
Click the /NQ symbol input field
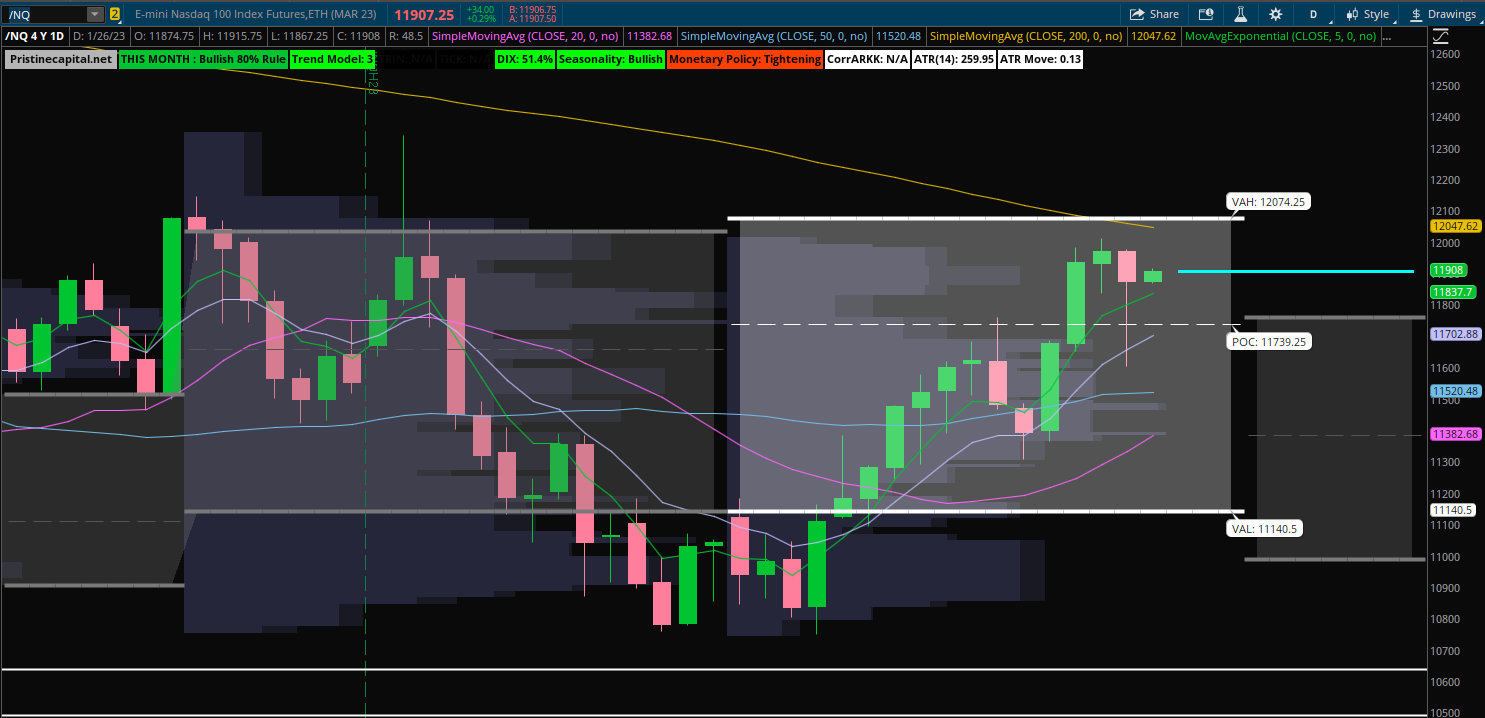pyautogui.click(x=44, y=14)
